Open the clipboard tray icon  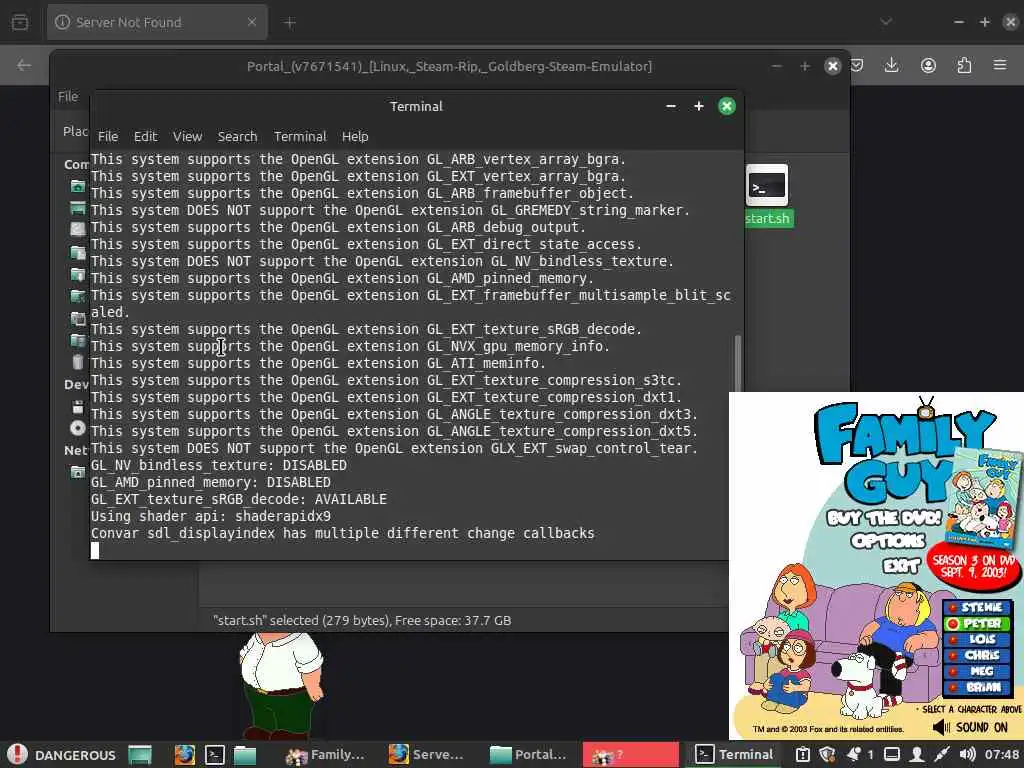[x=803, y=755]
